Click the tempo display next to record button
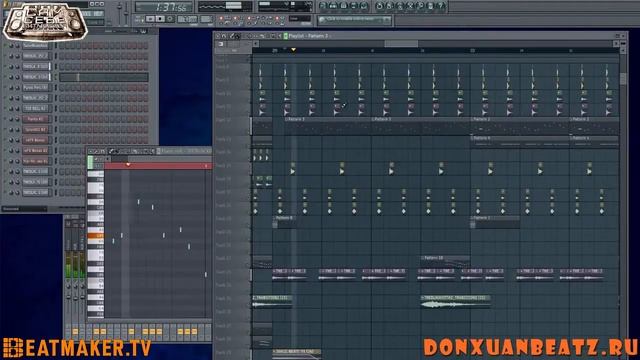 (x=187, y=19)
